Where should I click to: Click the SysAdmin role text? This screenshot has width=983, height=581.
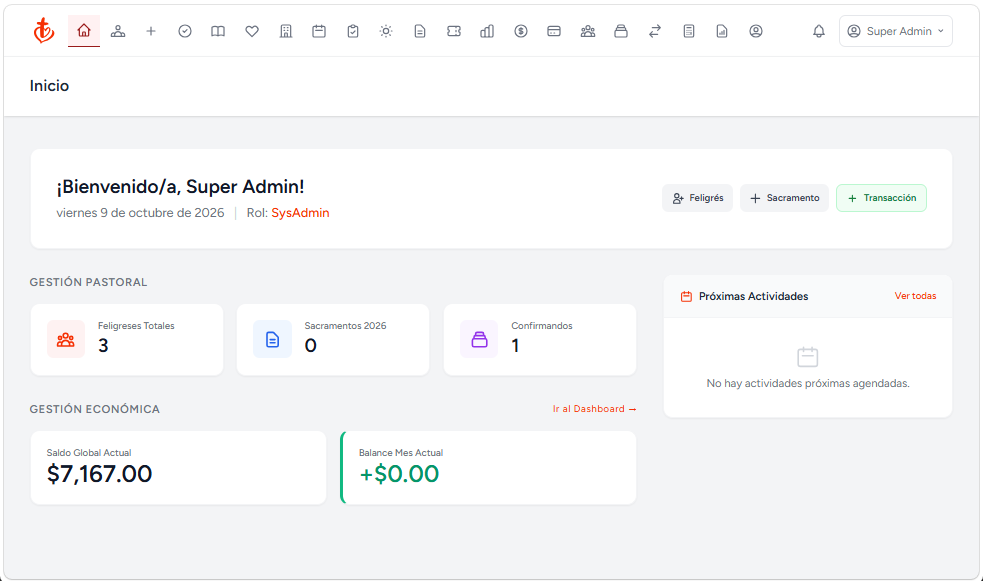point(300,213)
